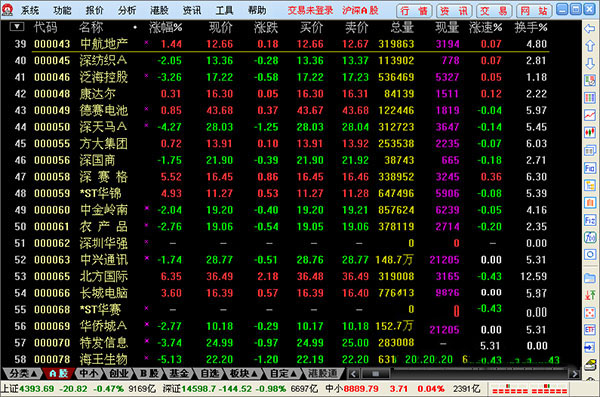Click the F10 company info icon

[x=590, y=168]
